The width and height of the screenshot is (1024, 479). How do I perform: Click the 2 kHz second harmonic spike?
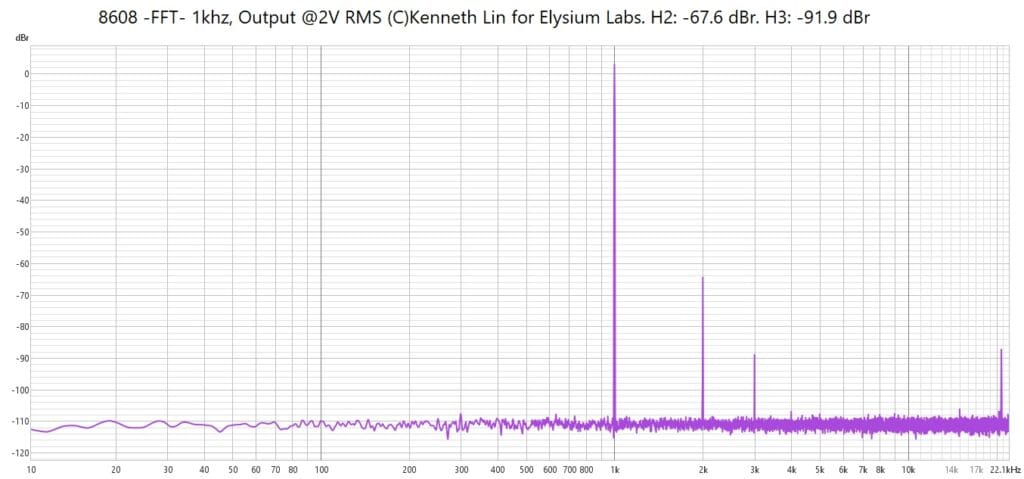coord(703,348)
